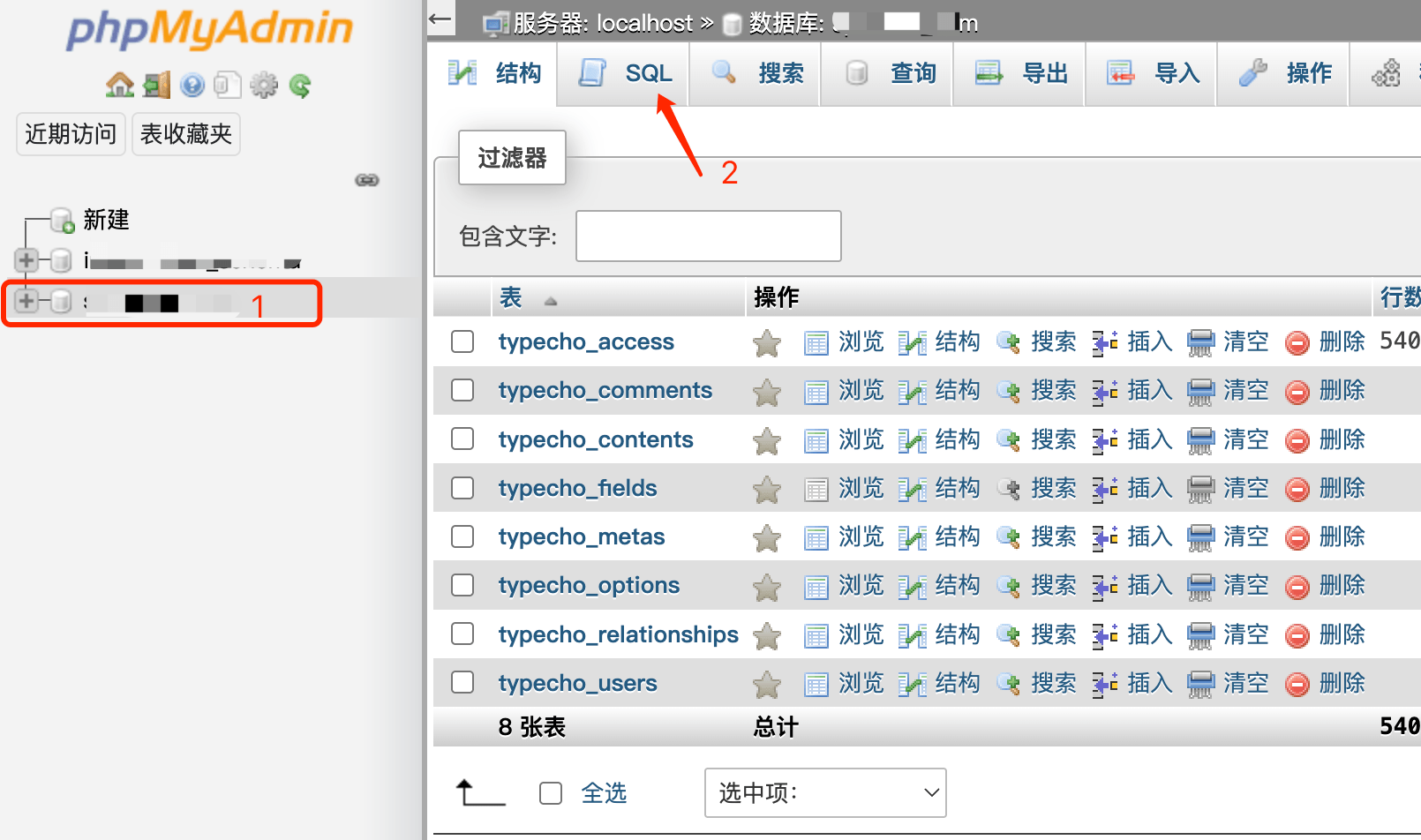Click 插入 link for typecho_options
This screenshot has width=1421, height=840.
pos(1150,585)
